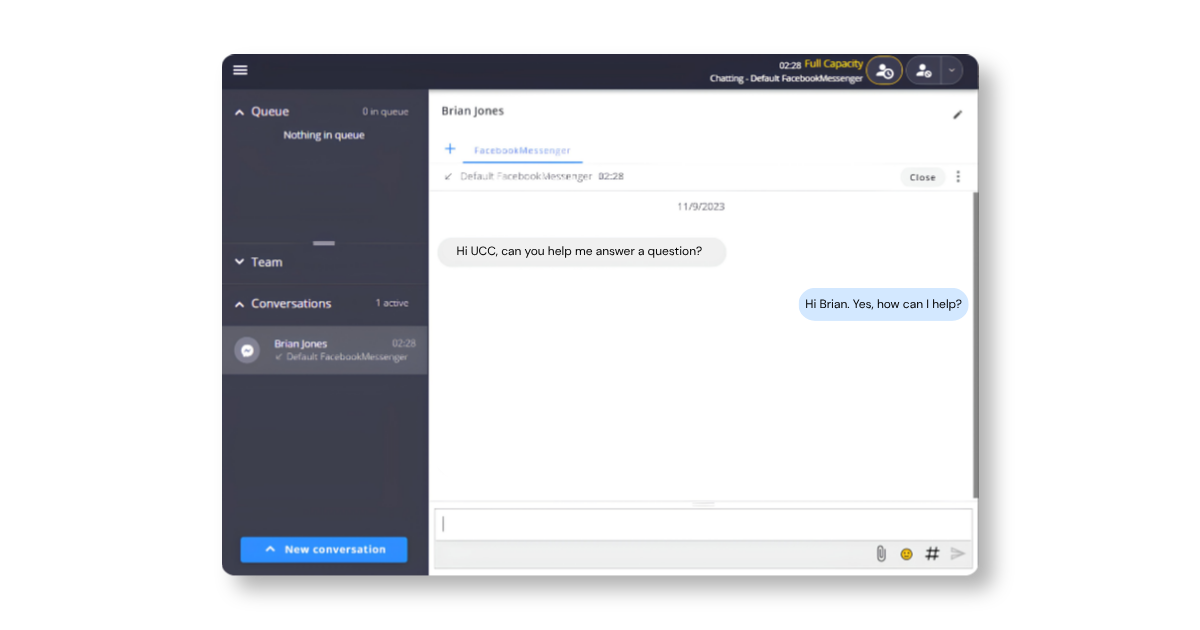Insert a canned response with hash icon
The width and height of the screenshot is (1200, 630).
point(932,553)
